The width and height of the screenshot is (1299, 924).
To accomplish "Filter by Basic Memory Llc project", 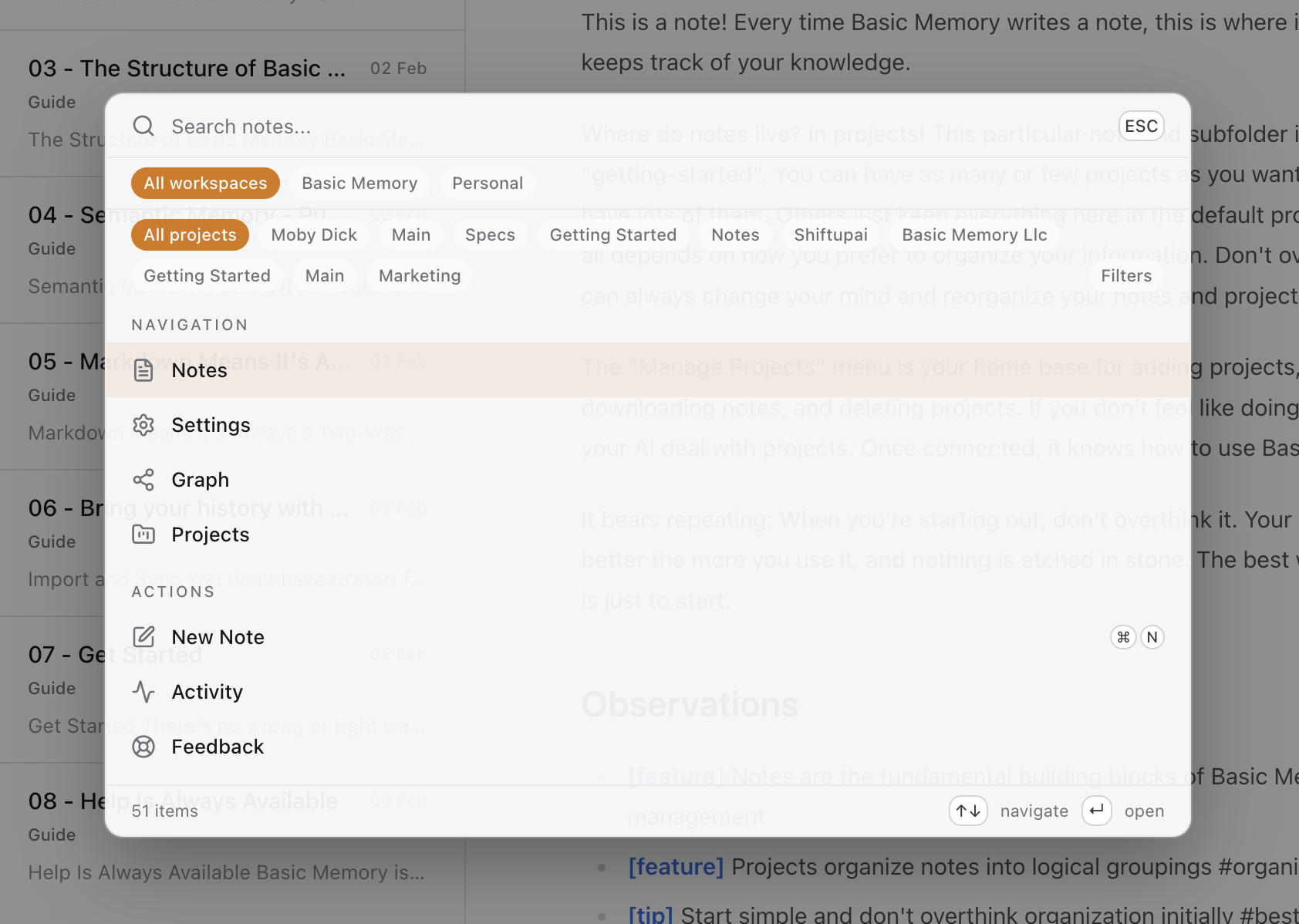I will [974, 234].
